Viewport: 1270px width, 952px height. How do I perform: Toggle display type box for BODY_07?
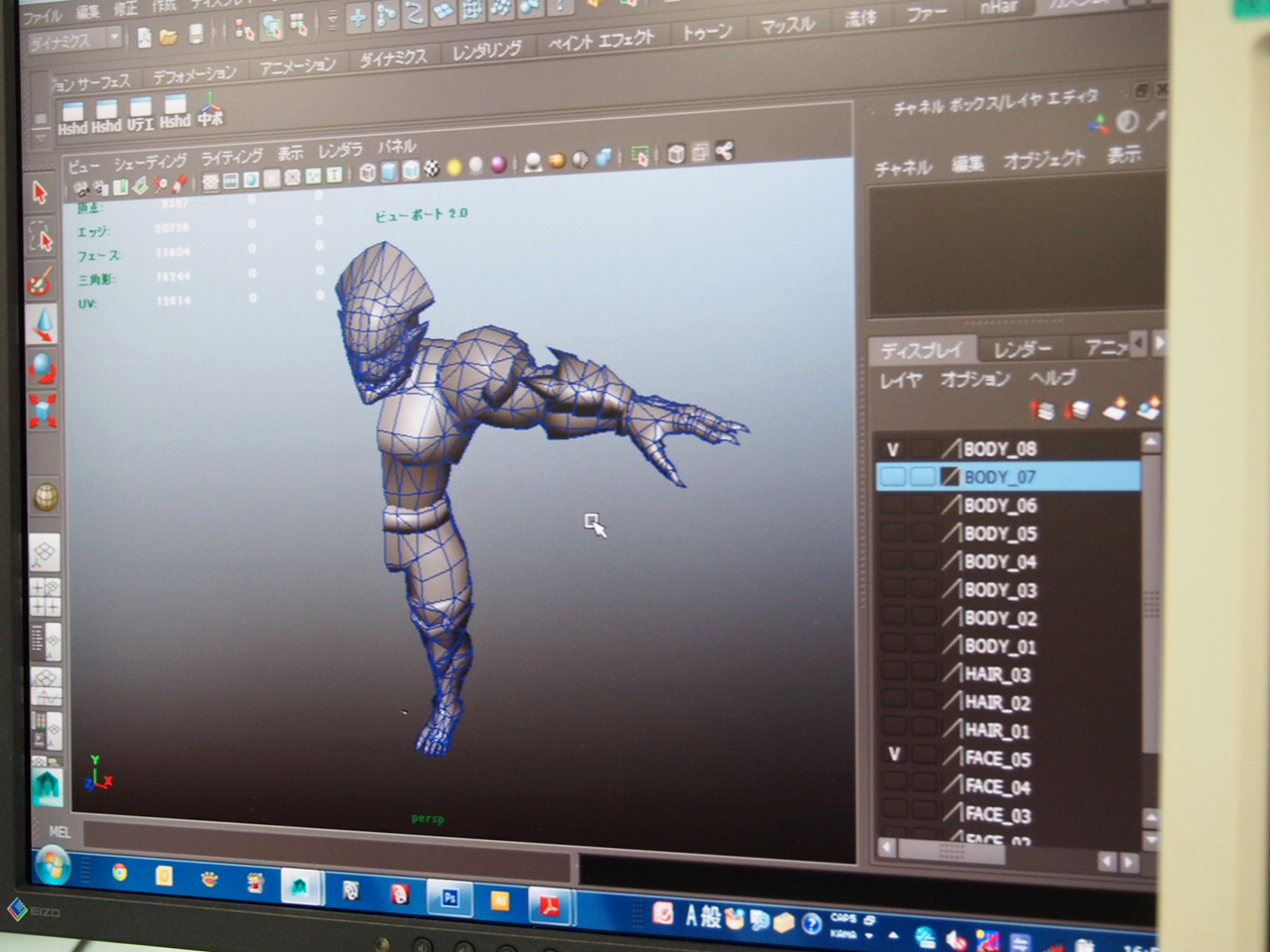(x=923, y=477)
